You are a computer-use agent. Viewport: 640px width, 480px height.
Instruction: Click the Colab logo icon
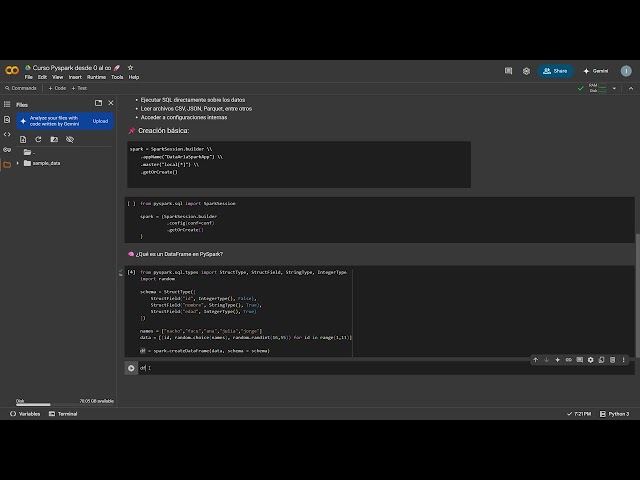12,70
